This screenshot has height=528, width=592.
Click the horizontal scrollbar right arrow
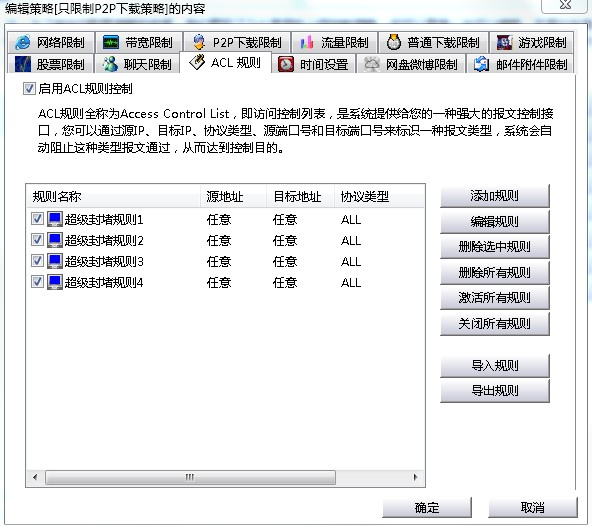416,477
